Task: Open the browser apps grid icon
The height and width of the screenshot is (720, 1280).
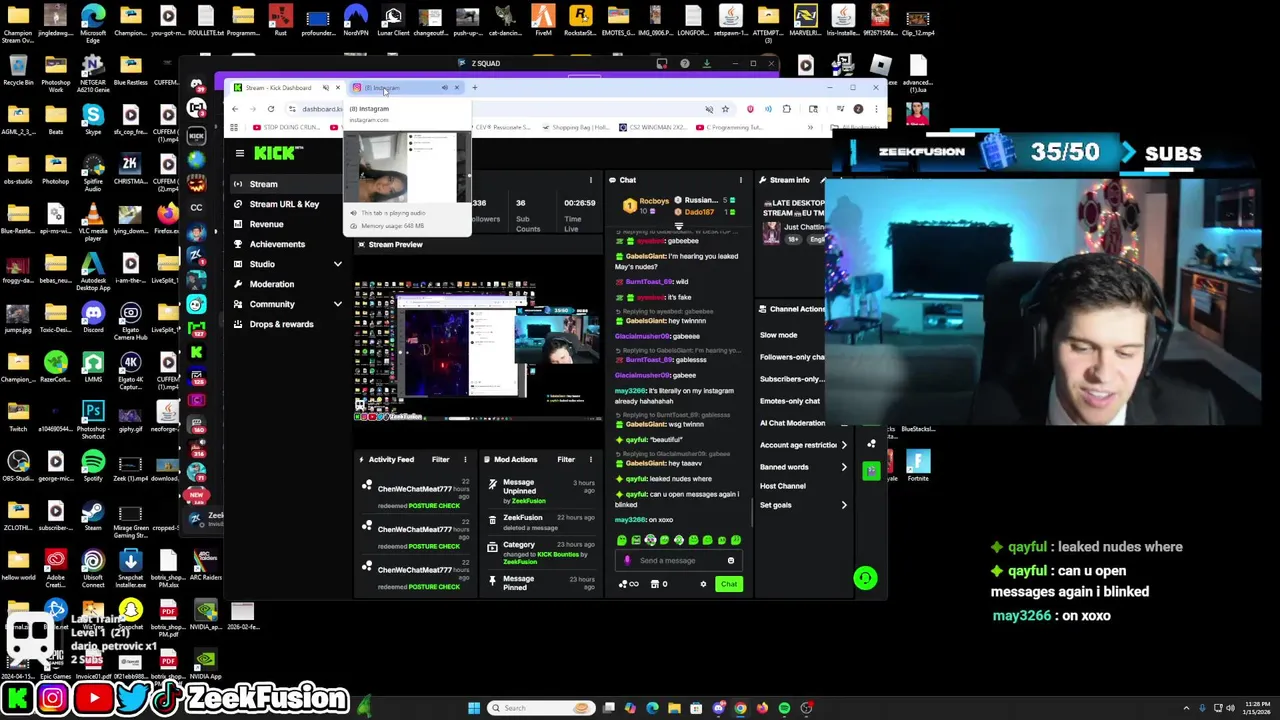Action: pos(234,128)
